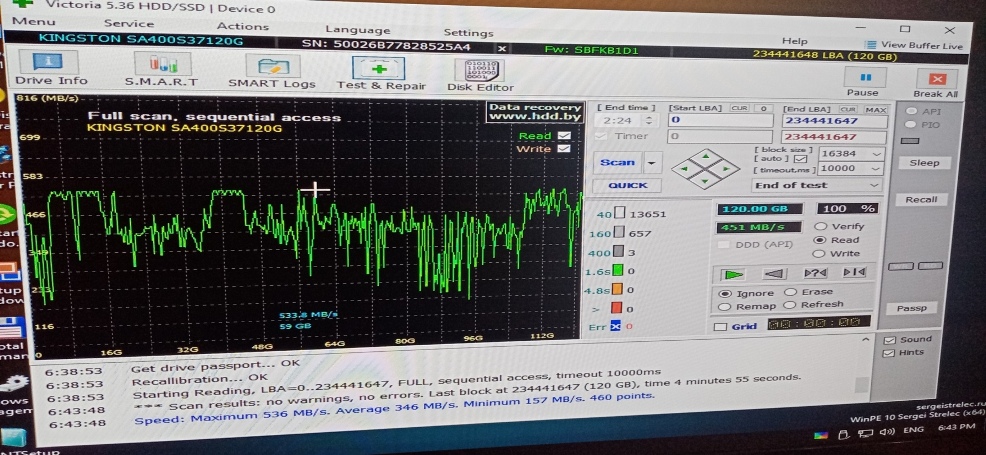Open the Help menu

795,41
